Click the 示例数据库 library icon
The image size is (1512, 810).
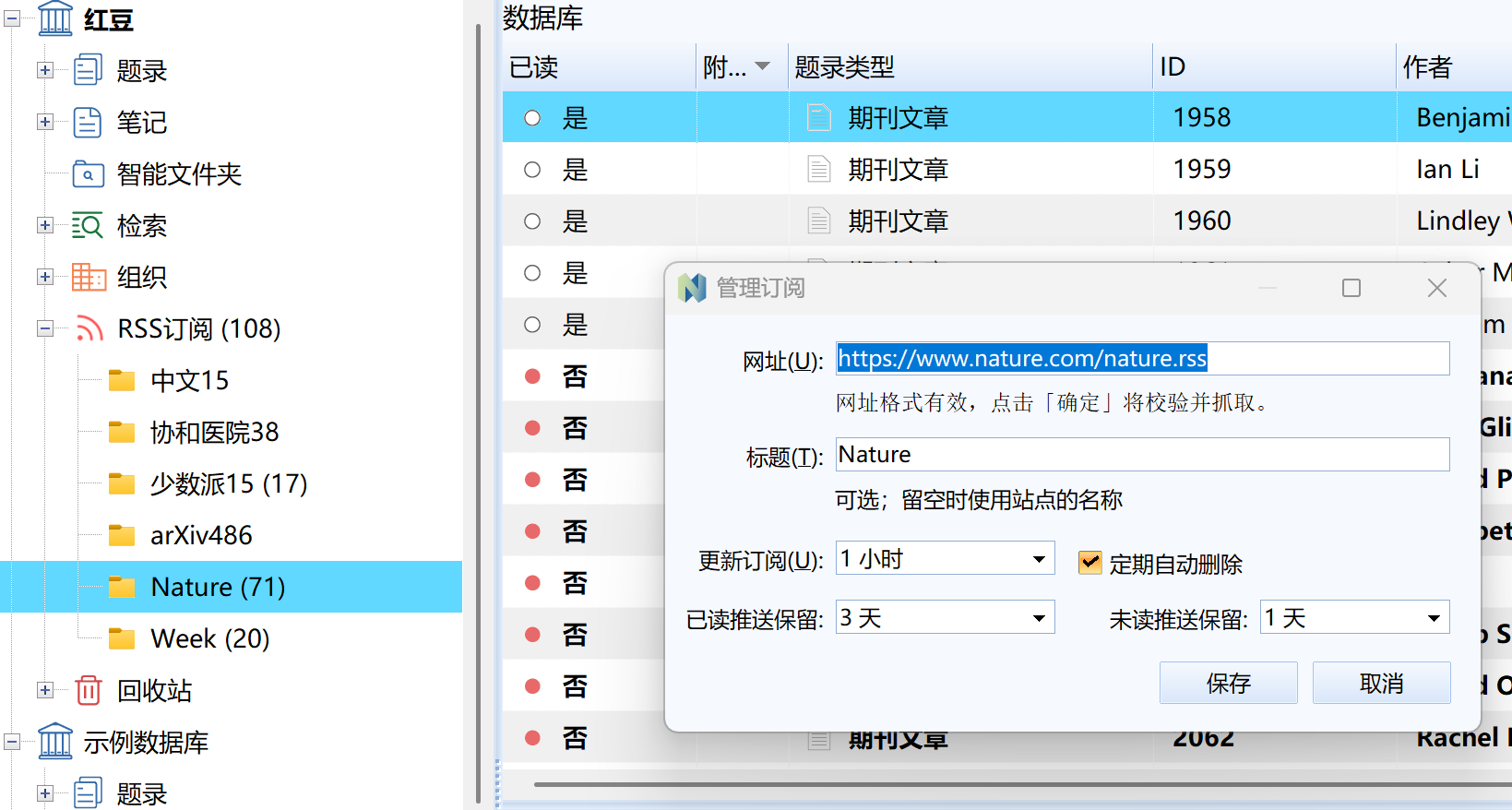pyautogui.click(x=55, y=741)
